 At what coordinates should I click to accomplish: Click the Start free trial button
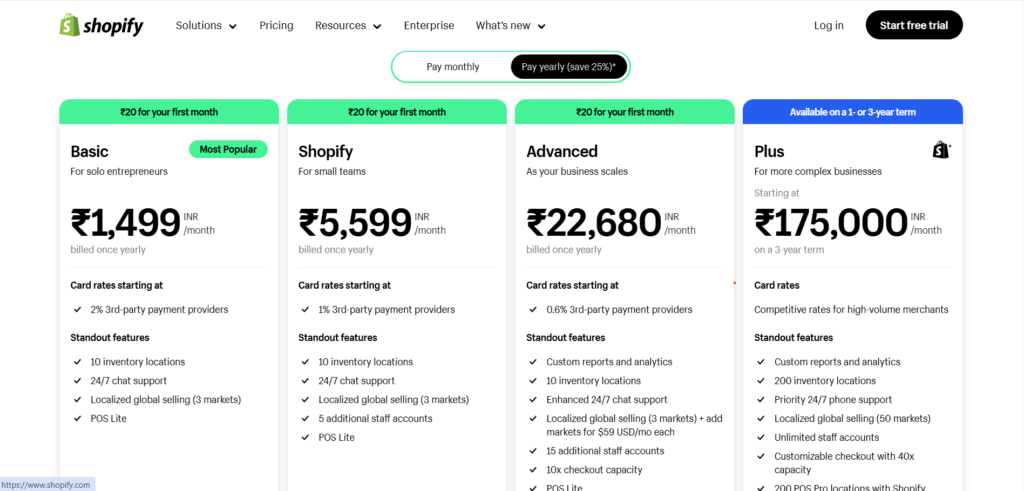(x=914, y=25)
